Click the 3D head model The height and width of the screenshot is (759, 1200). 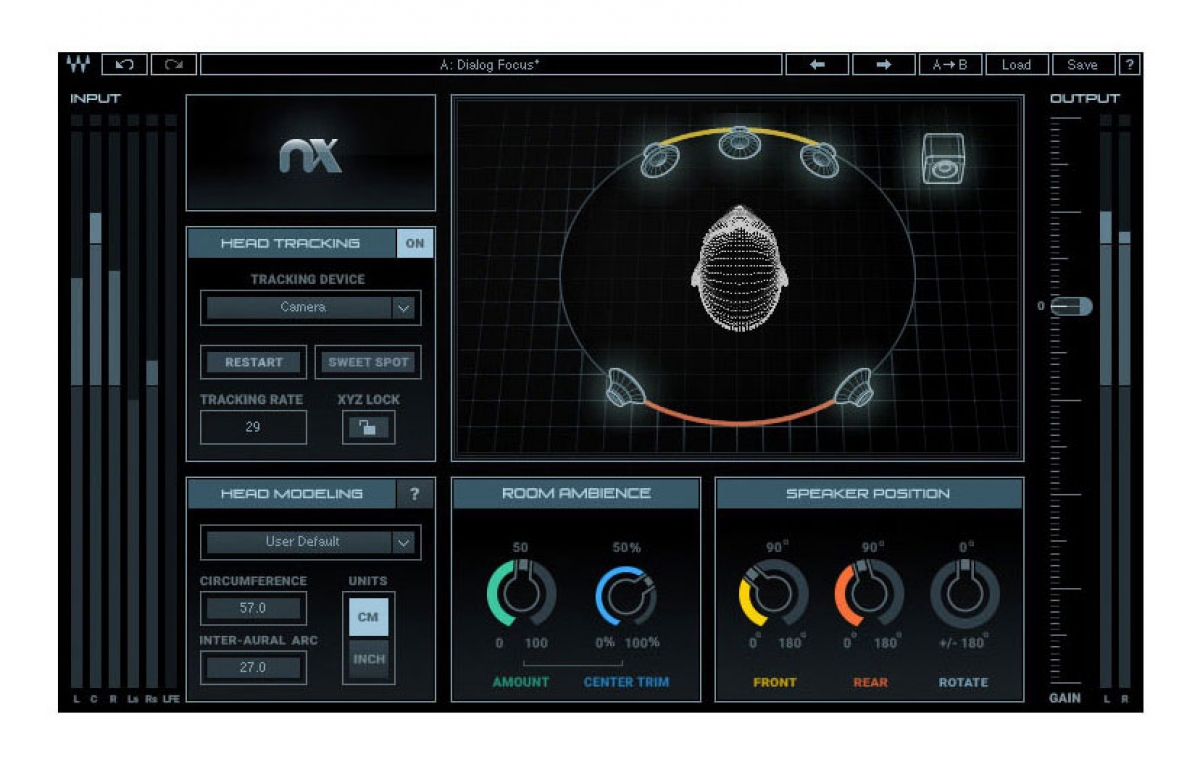click(x=738, y=269)
